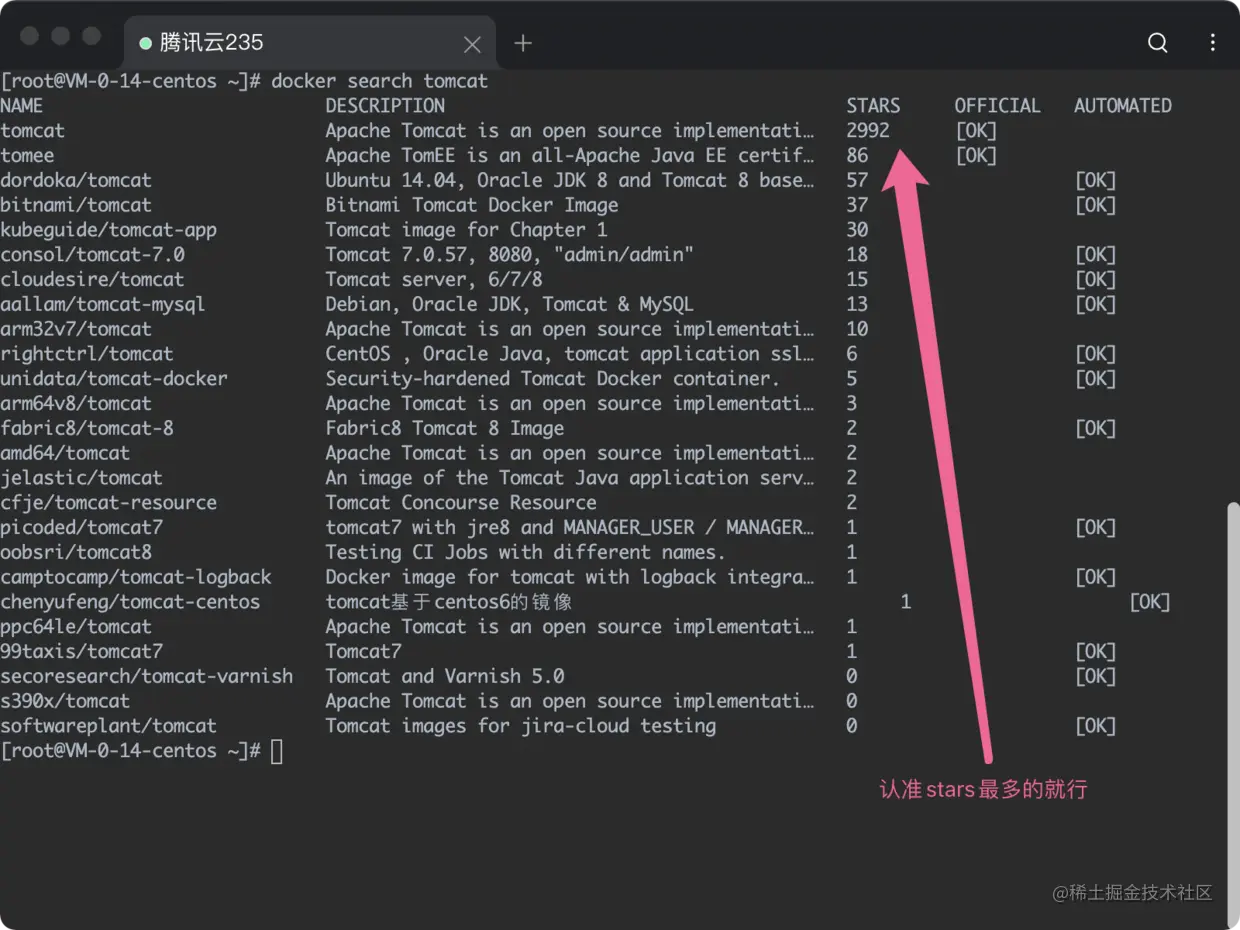Image resolution: width=1240 pixels, height=930 pixels.
Task: Click the description 'Tomcat server, 6/7/8'
Action: tap(434, 280)
